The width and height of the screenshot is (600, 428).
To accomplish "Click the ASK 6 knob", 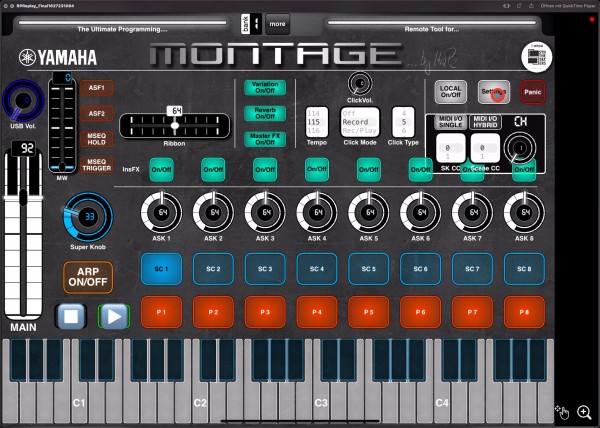I will pos(421,213).
